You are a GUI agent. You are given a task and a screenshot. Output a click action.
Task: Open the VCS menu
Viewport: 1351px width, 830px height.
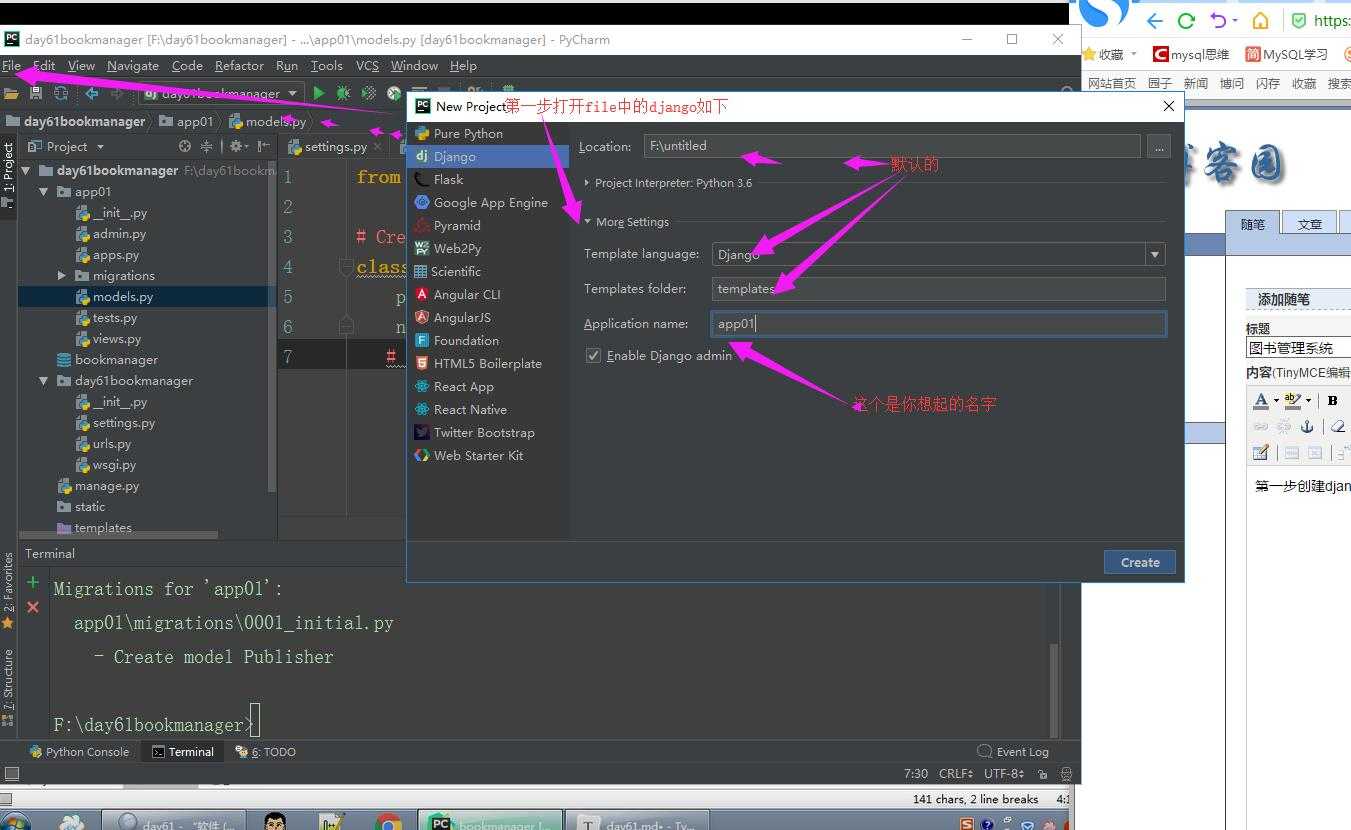click(x=367, y=65)
